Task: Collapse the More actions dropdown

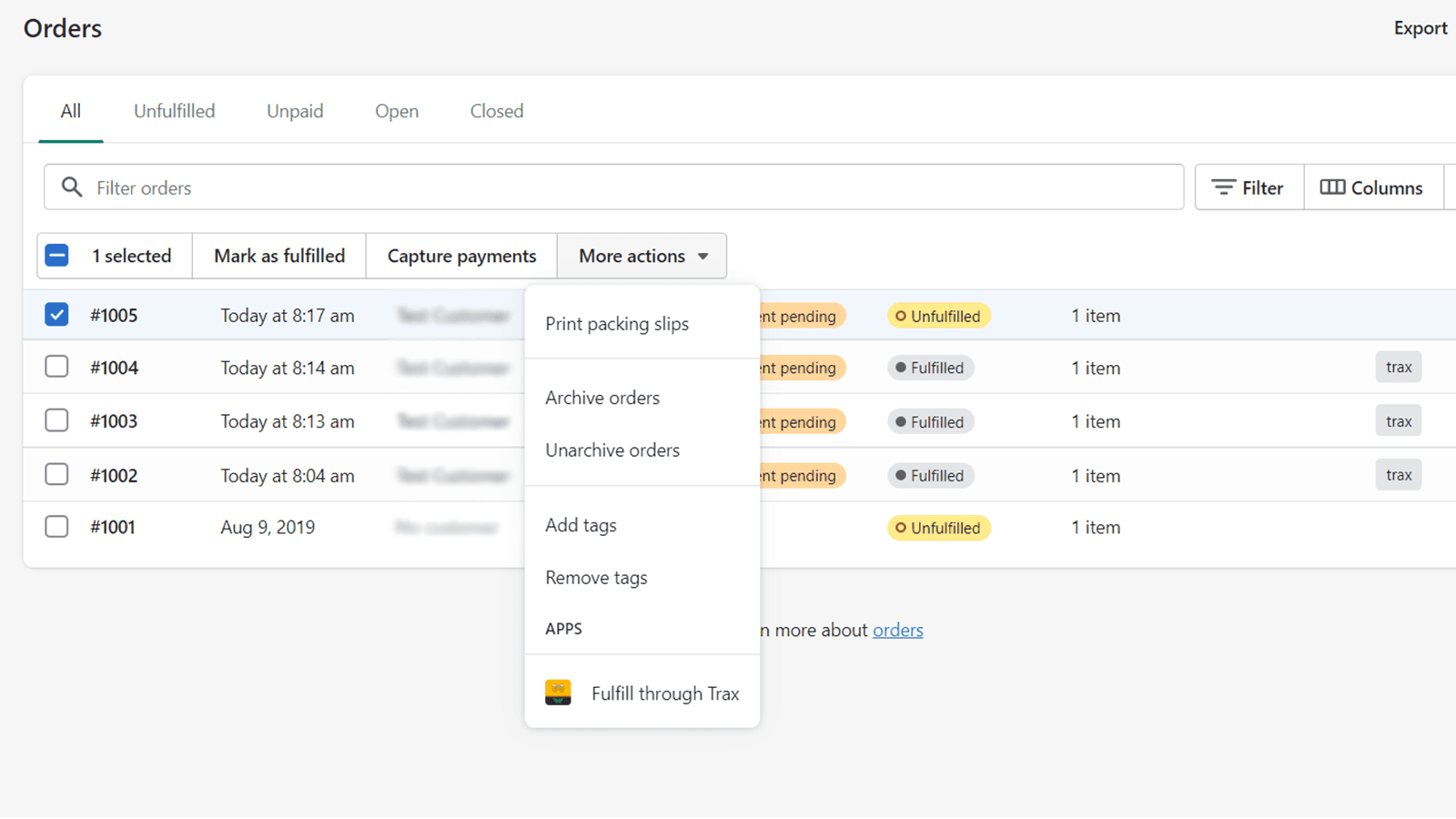Action: click(x=642, y=256)
